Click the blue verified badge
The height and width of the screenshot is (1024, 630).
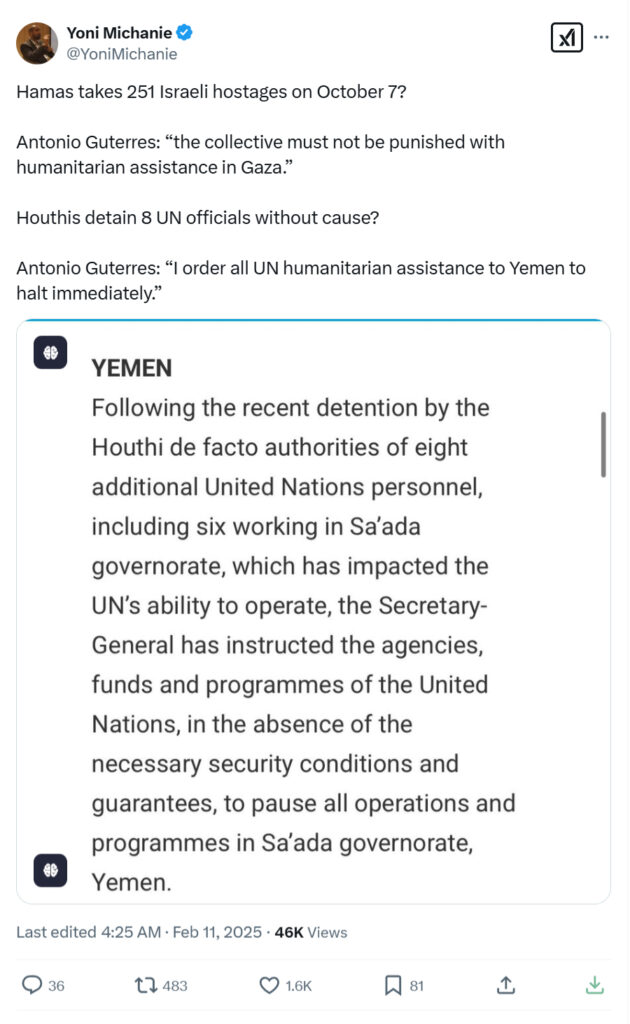(185, 33)
